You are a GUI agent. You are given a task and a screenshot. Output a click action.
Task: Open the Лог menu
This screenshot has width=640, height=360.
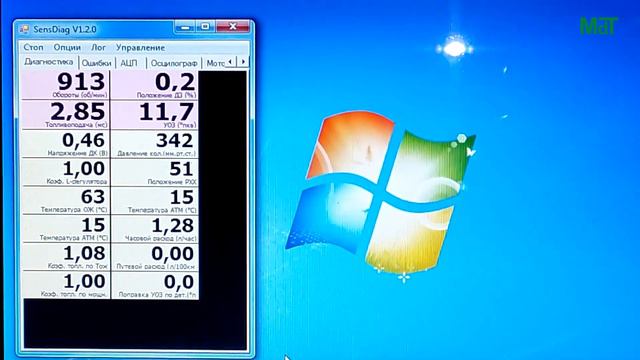click(x=98, y=47)
